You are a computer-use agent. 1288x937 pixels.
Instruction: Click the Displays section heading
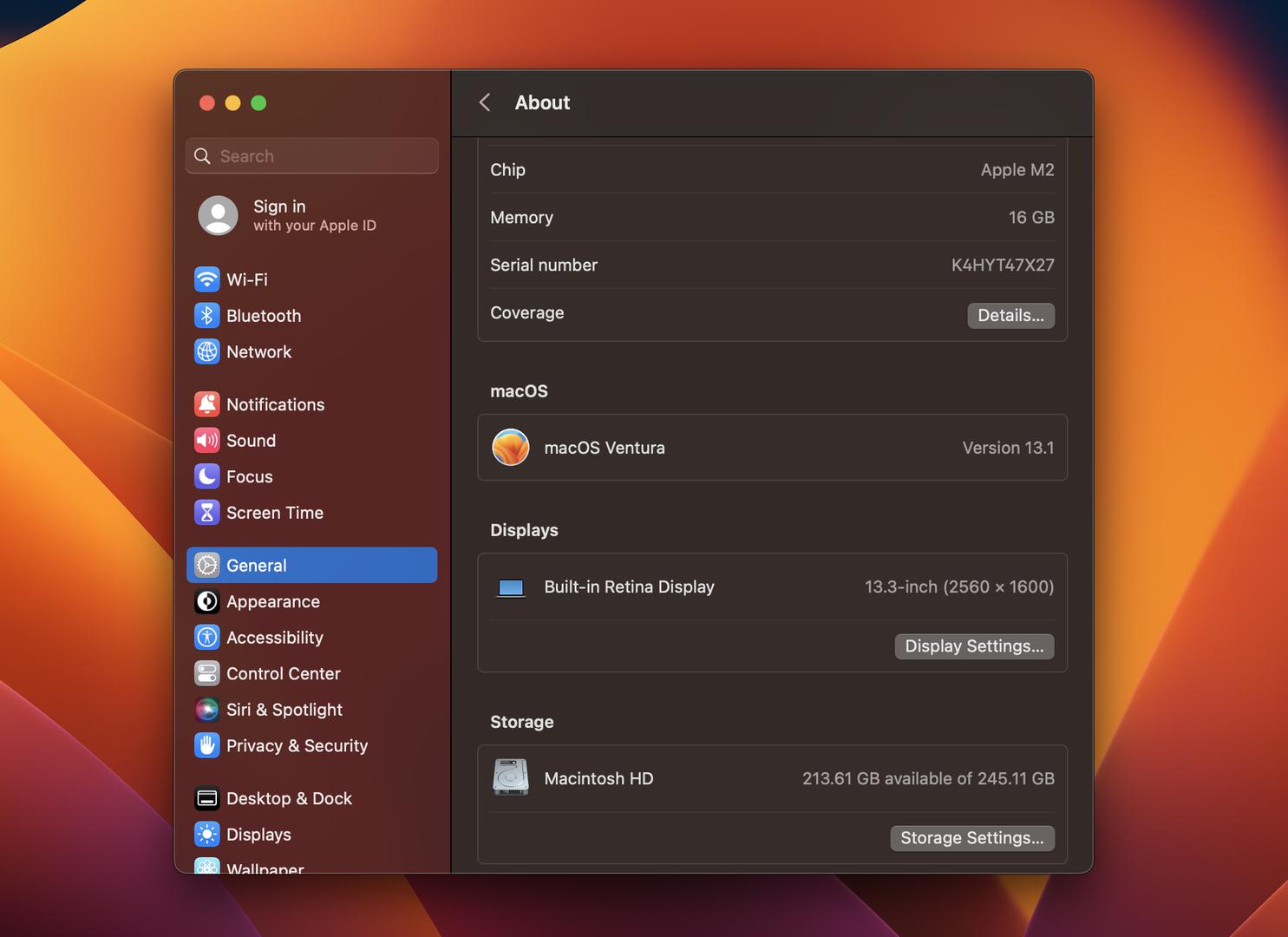524,530
